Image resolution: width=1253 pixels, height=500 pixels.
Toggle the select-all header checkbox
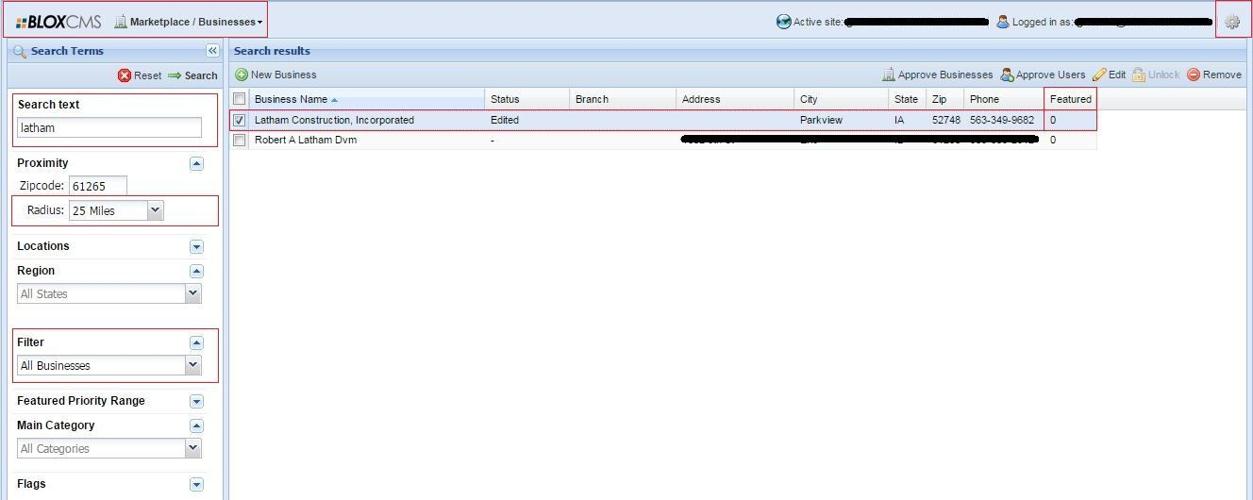click(239, 99)
